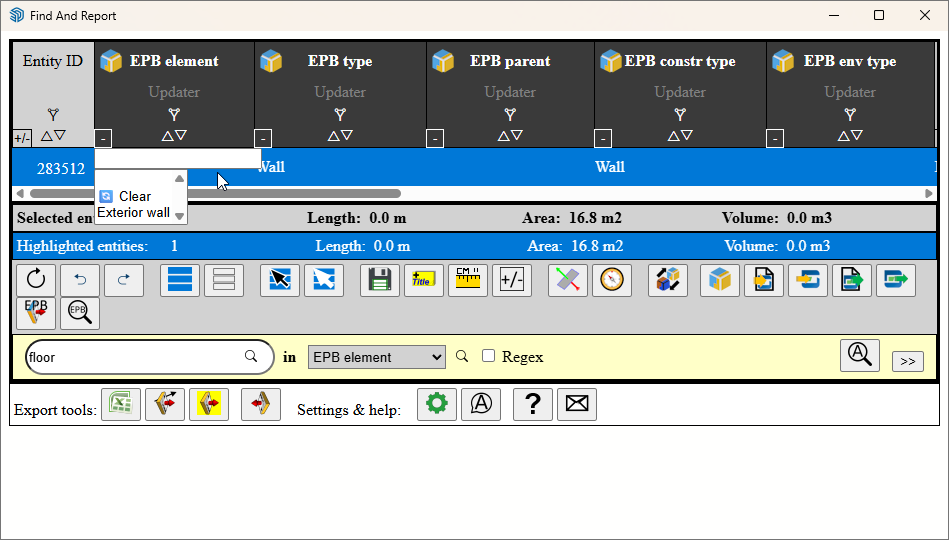Click the compass icon in toolbar
Image resolution: width=949 pixels, height=540 pixels.
coord(612,280)
